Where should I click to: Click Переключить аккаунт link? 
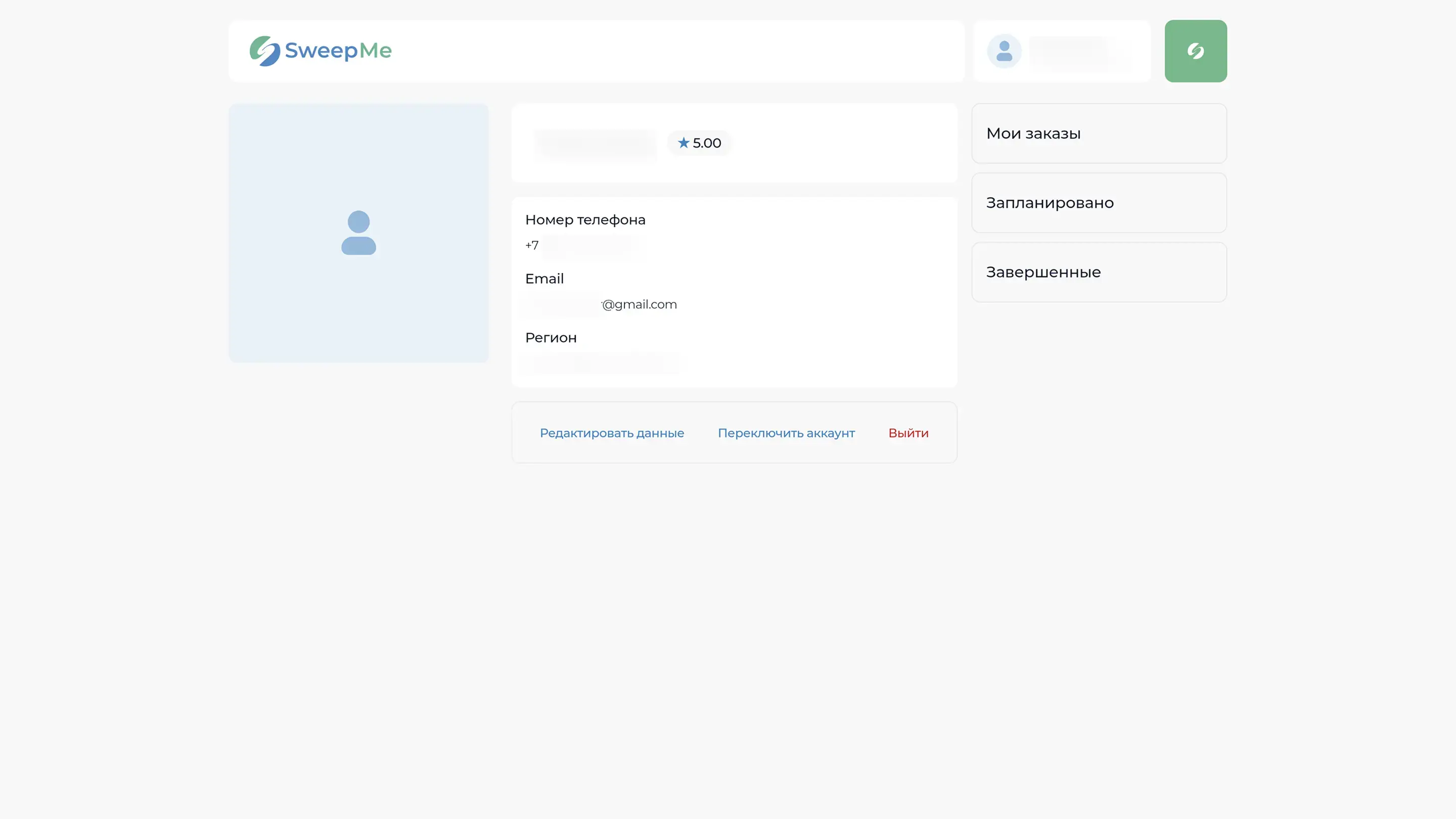click(786, 433)
